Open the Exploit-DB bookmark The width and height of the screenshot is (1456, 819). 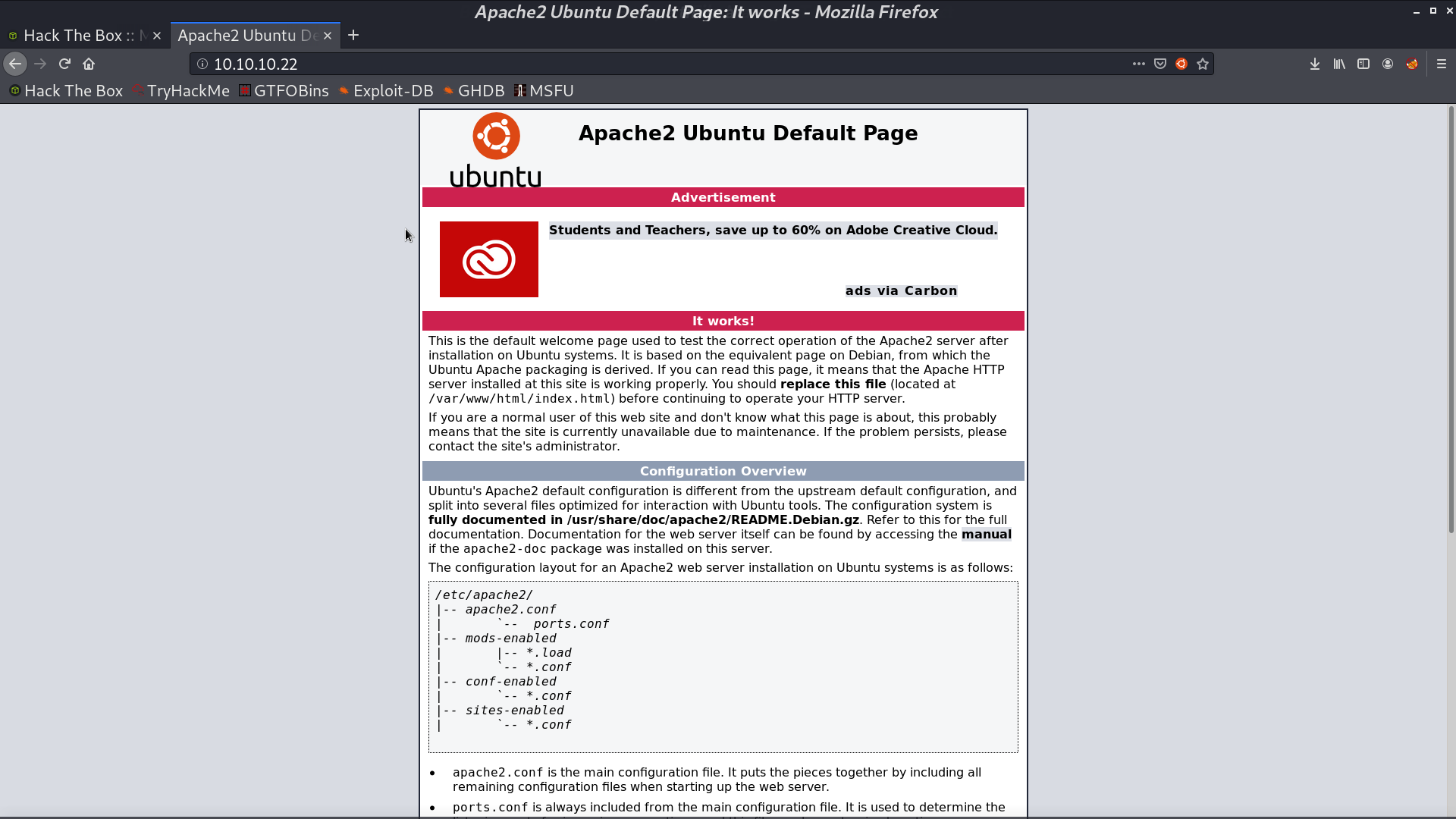tap(386, 91)
